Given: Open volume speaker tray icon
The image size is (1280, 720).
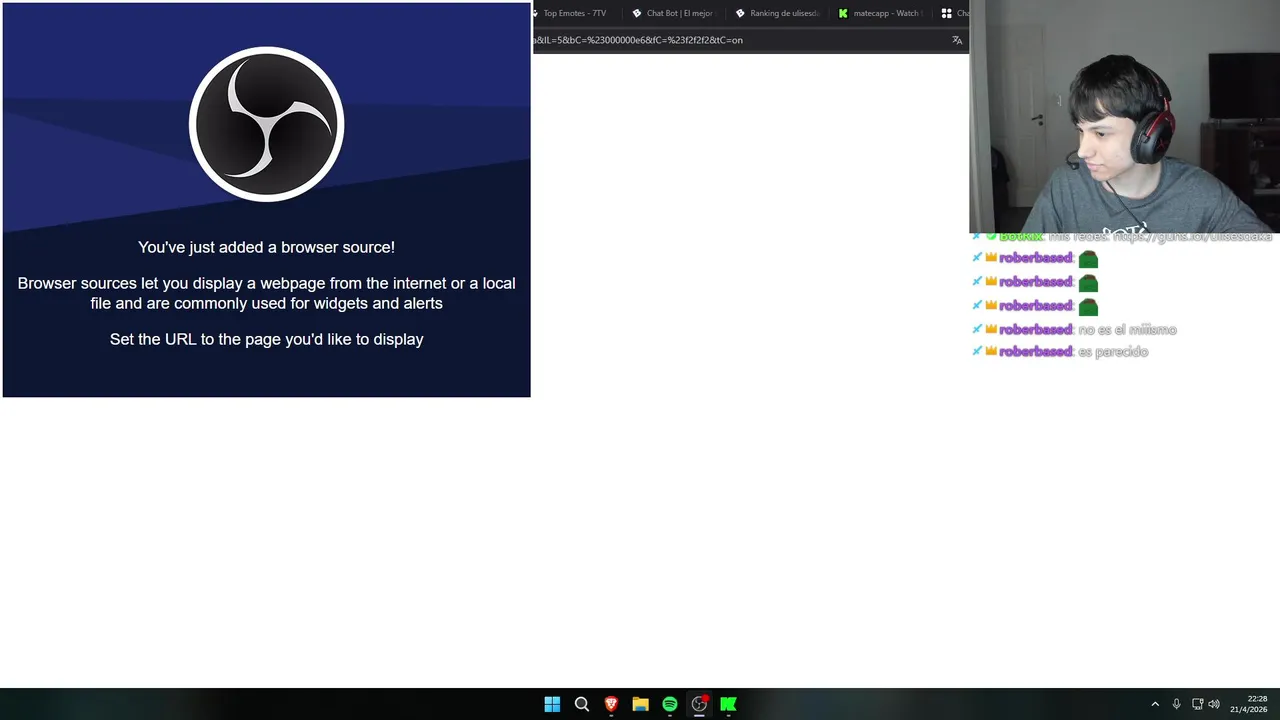Looking at the screenshot, I should pyautogui.click(x=1214, y=704).
